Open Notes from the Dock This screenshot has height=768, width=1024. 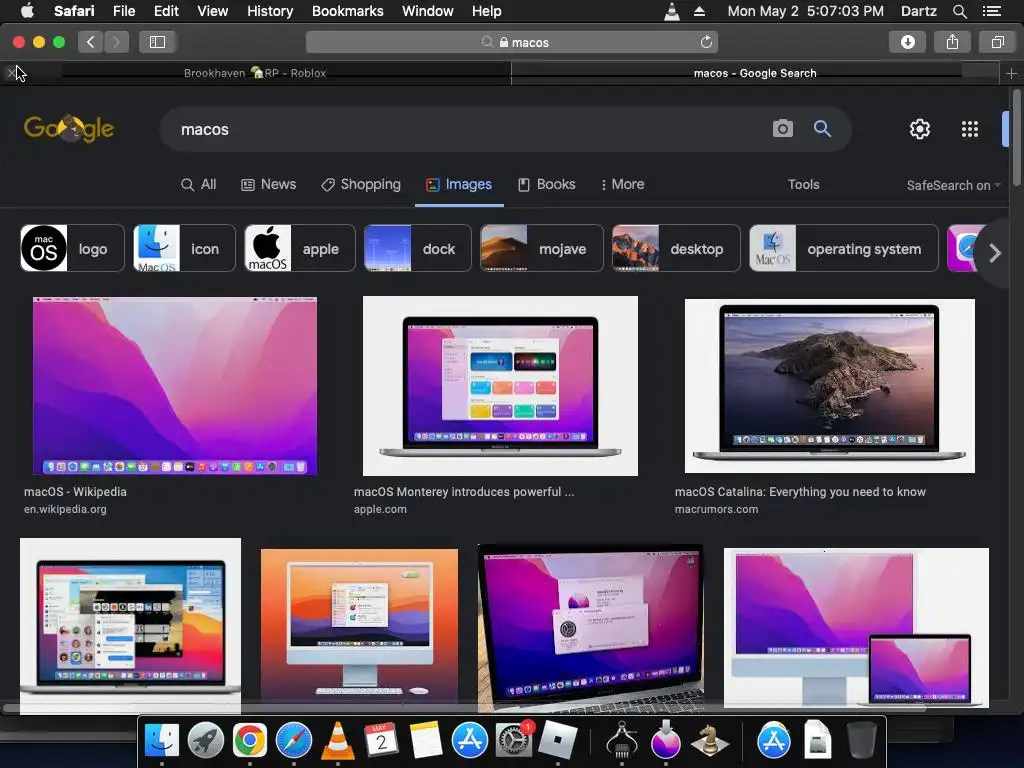(426, 741)
